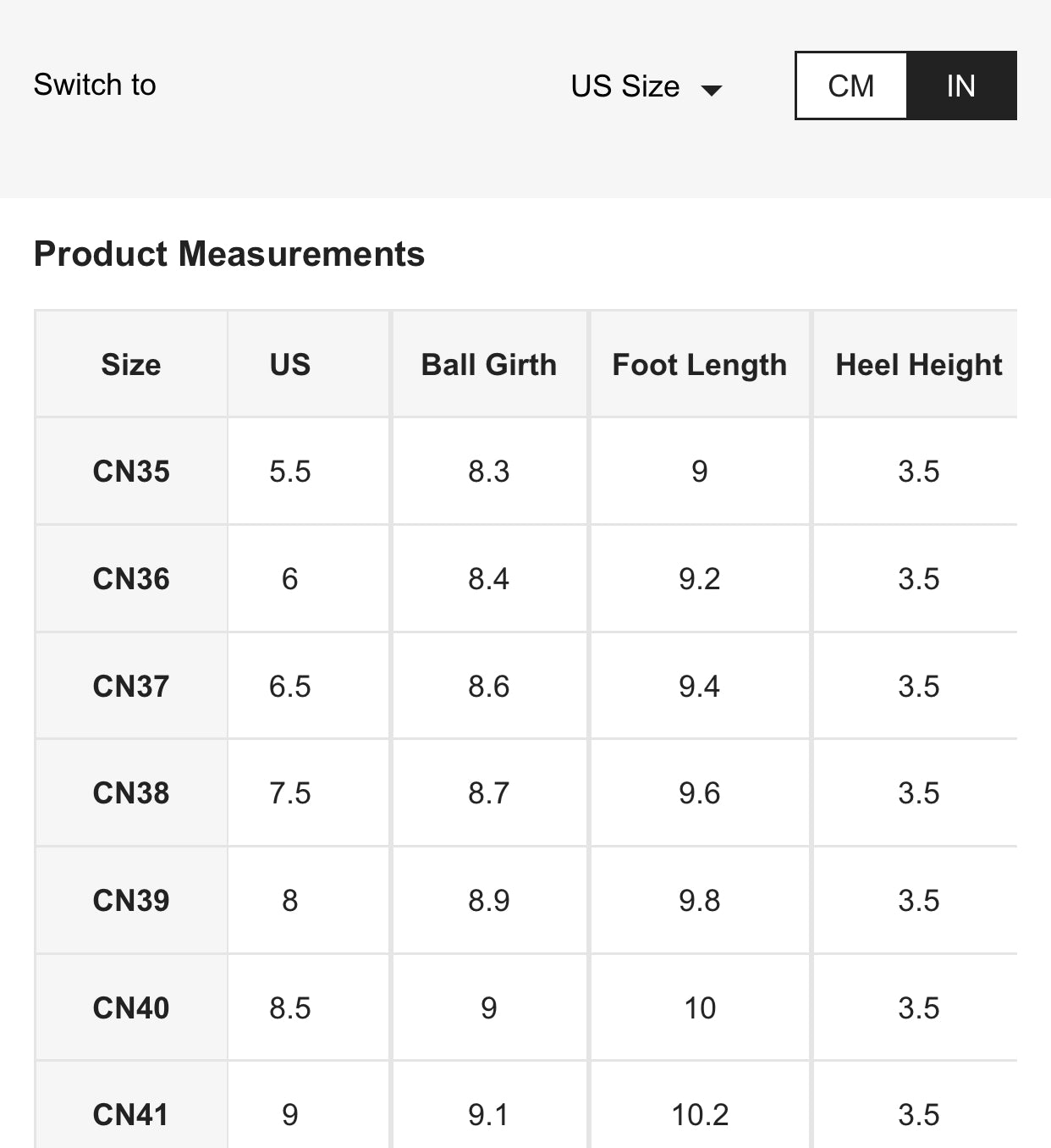
Task: Select the CN38 size row
Action: [525, 792]
